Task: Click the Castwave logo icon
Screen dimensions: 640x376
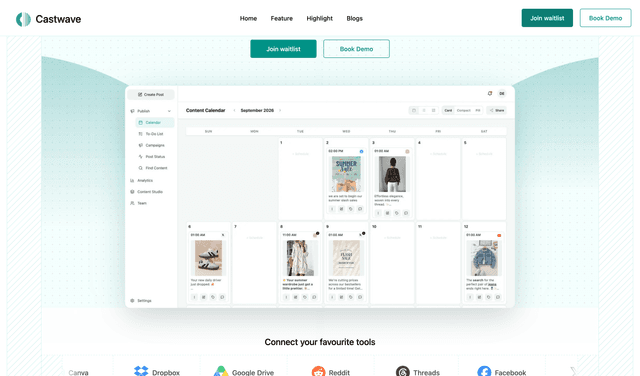Action: pyautogui.click(x=23, y=19)
